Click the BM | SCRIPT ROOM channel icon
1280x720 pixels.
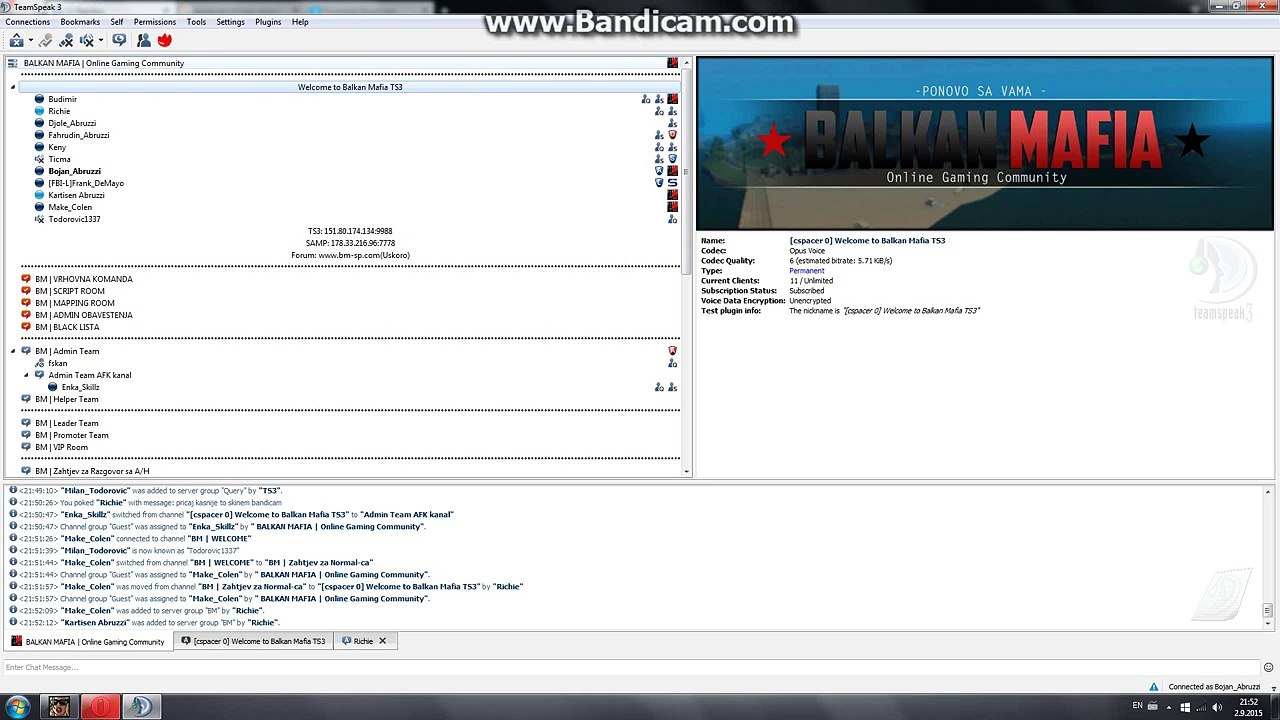point(26,291)
